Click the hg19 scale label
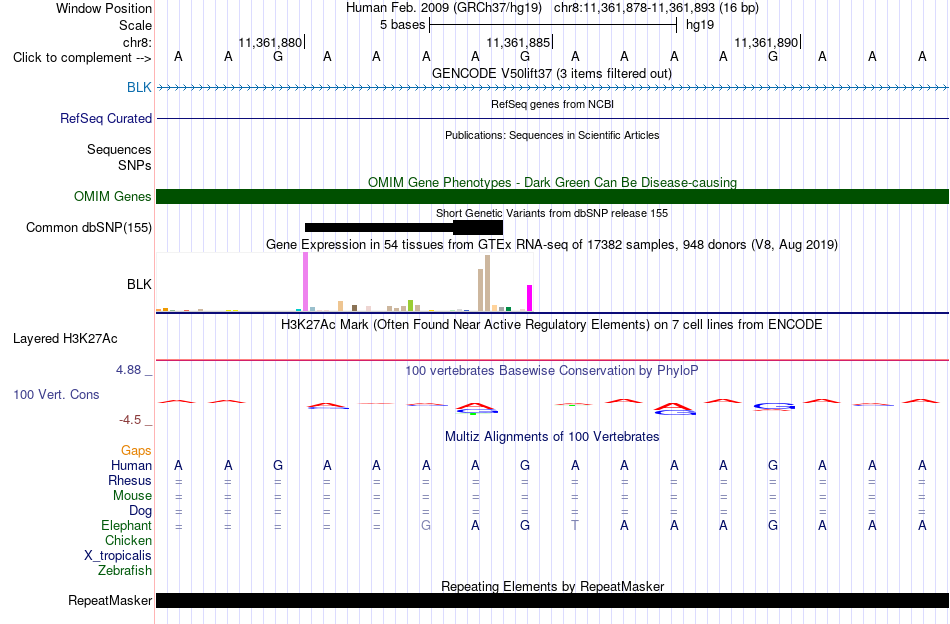The image size is (950, 624). (700, 25)
